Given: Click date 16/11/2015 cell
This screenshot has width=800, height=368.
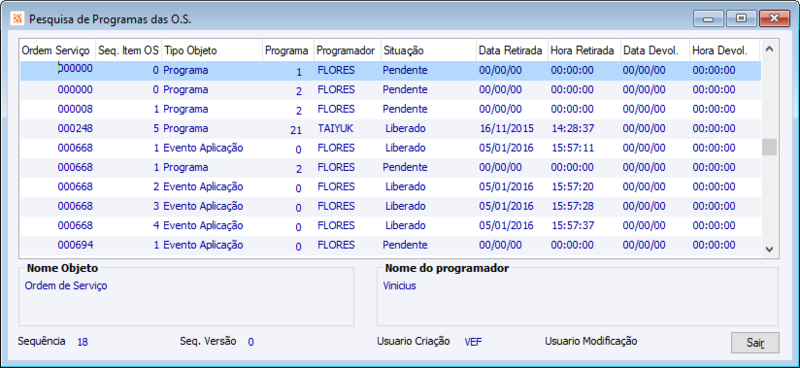Looking at the screenshot, I should click(506, 129).
